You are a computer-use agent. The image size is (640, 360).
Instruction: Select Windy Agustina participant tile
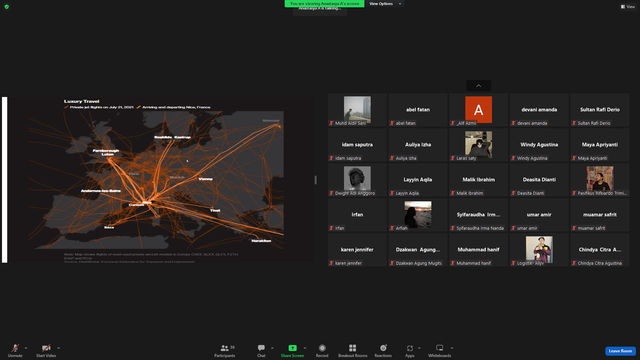coord(539,145)
